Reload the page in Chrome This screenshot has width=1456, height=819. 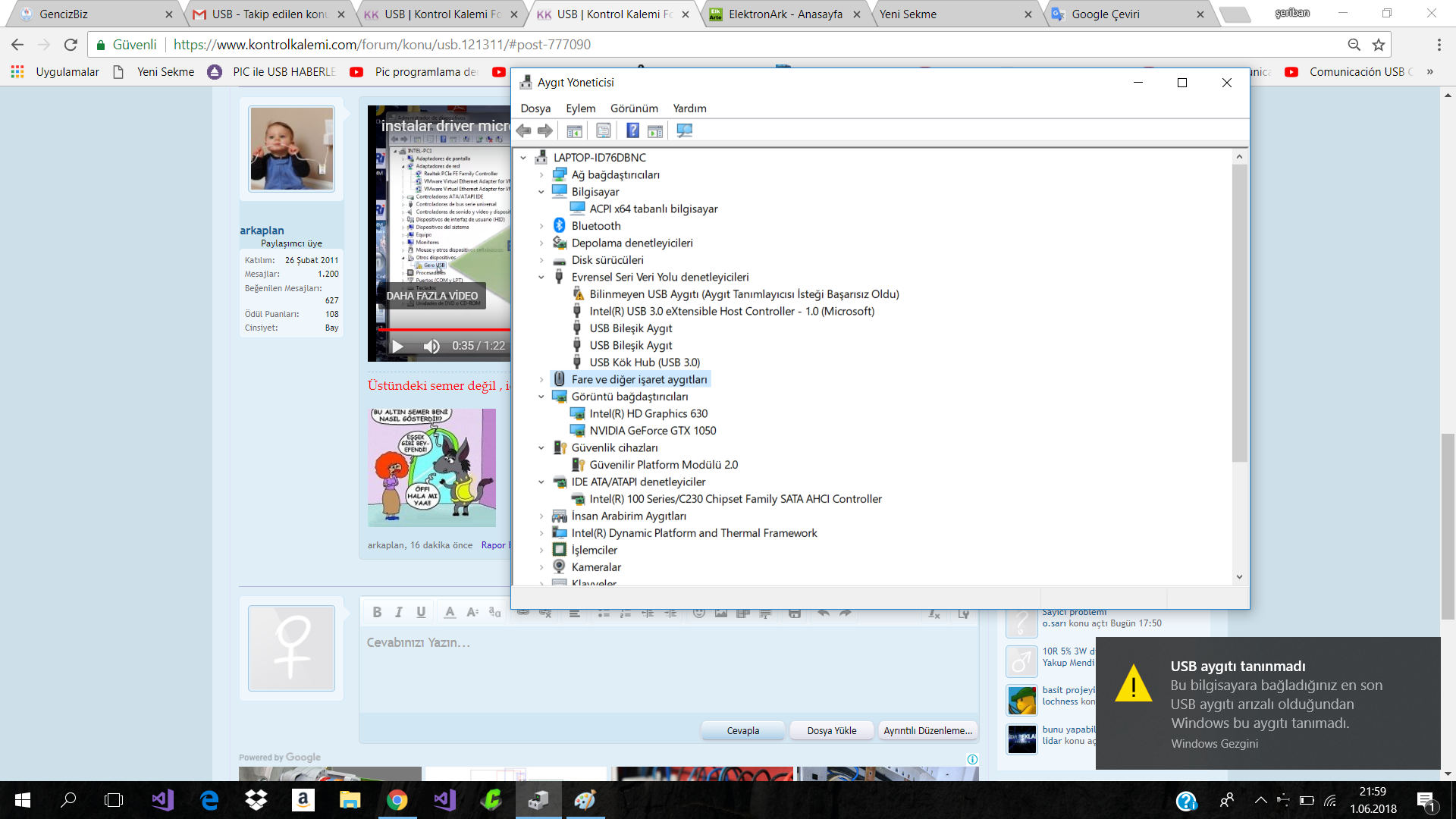pos(71,45)
